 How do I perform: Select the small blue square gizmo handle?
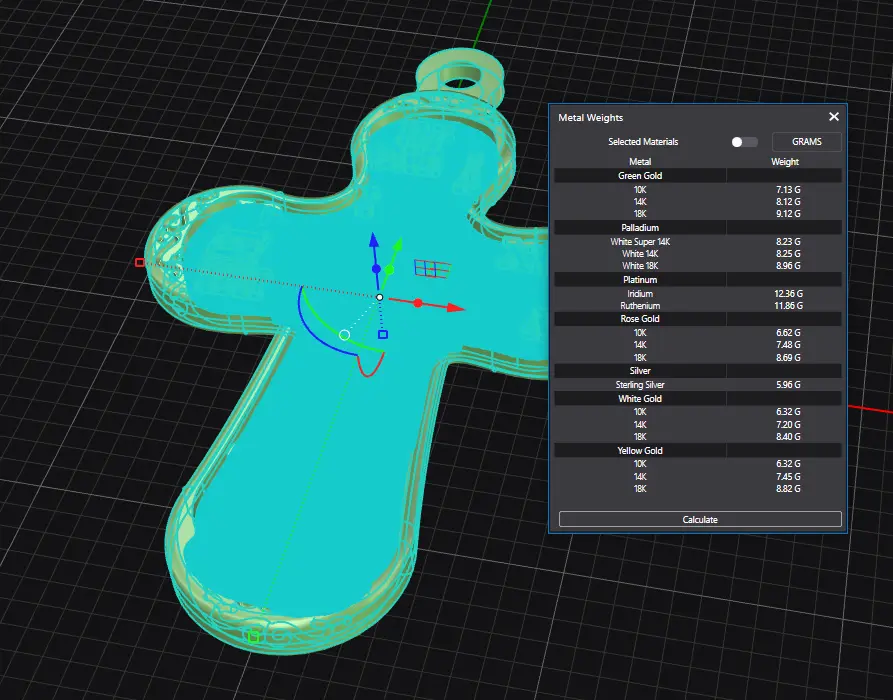[x=383, y=334]
